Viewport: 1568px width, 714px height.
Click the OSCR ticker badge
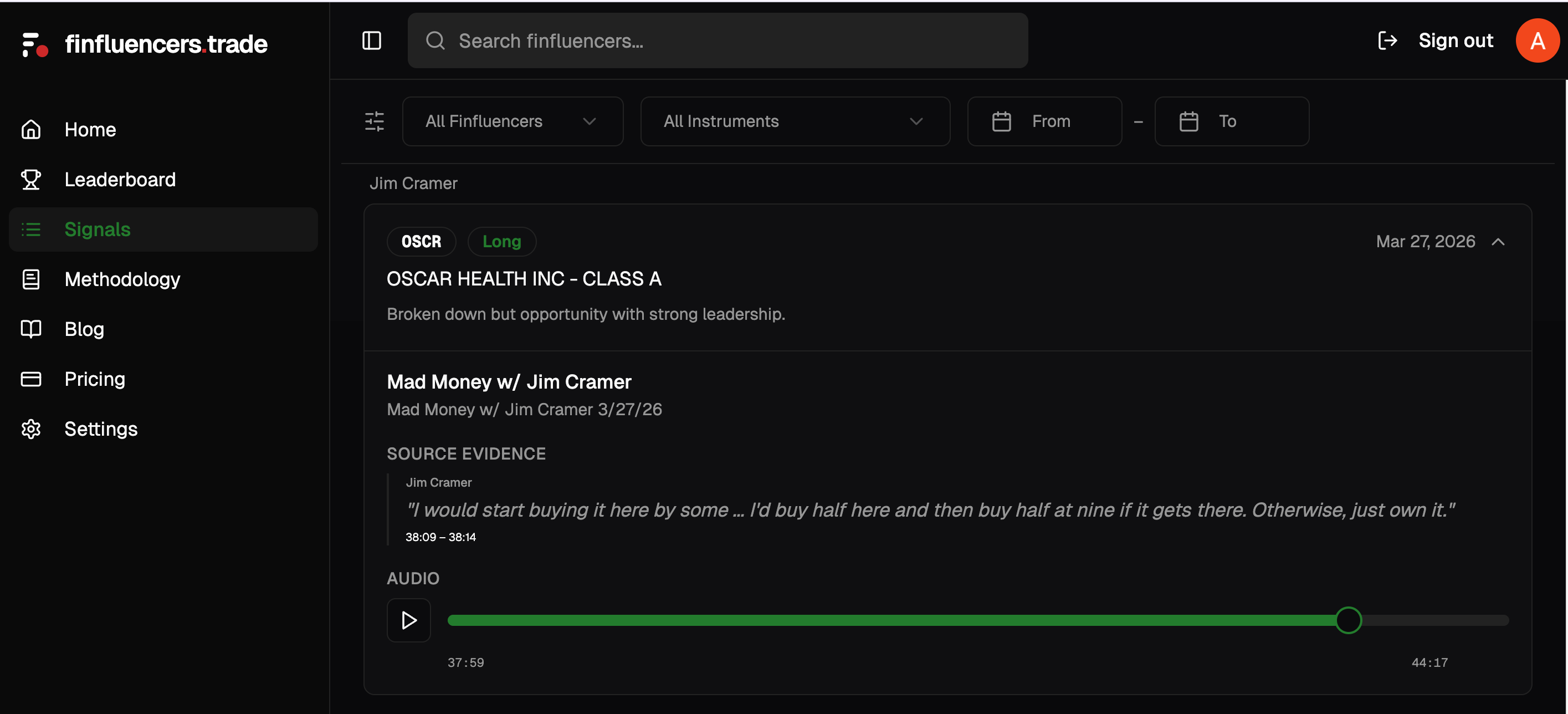421,242
